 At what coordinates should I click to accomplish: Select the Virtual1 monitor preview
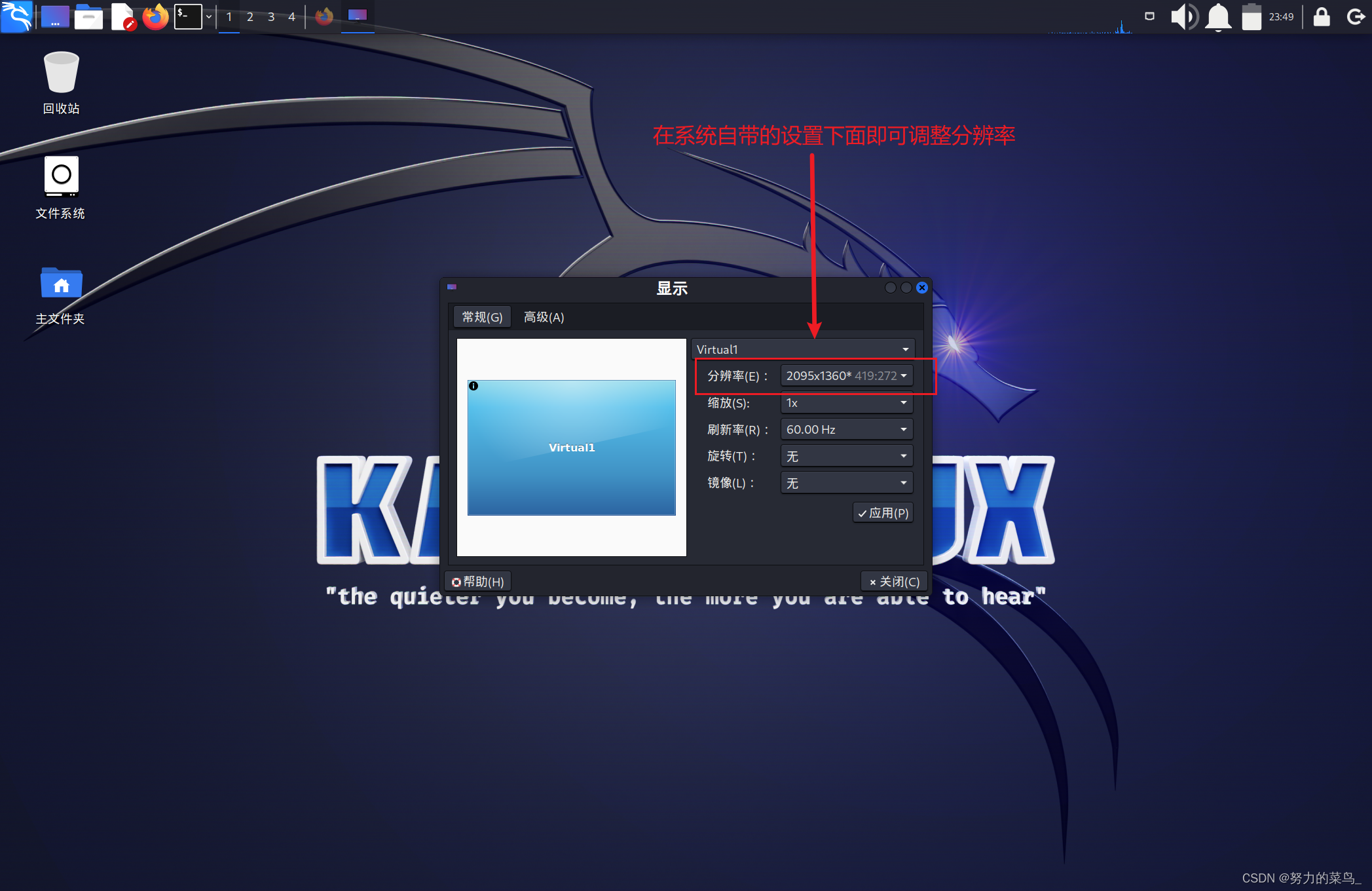[571, 447]
